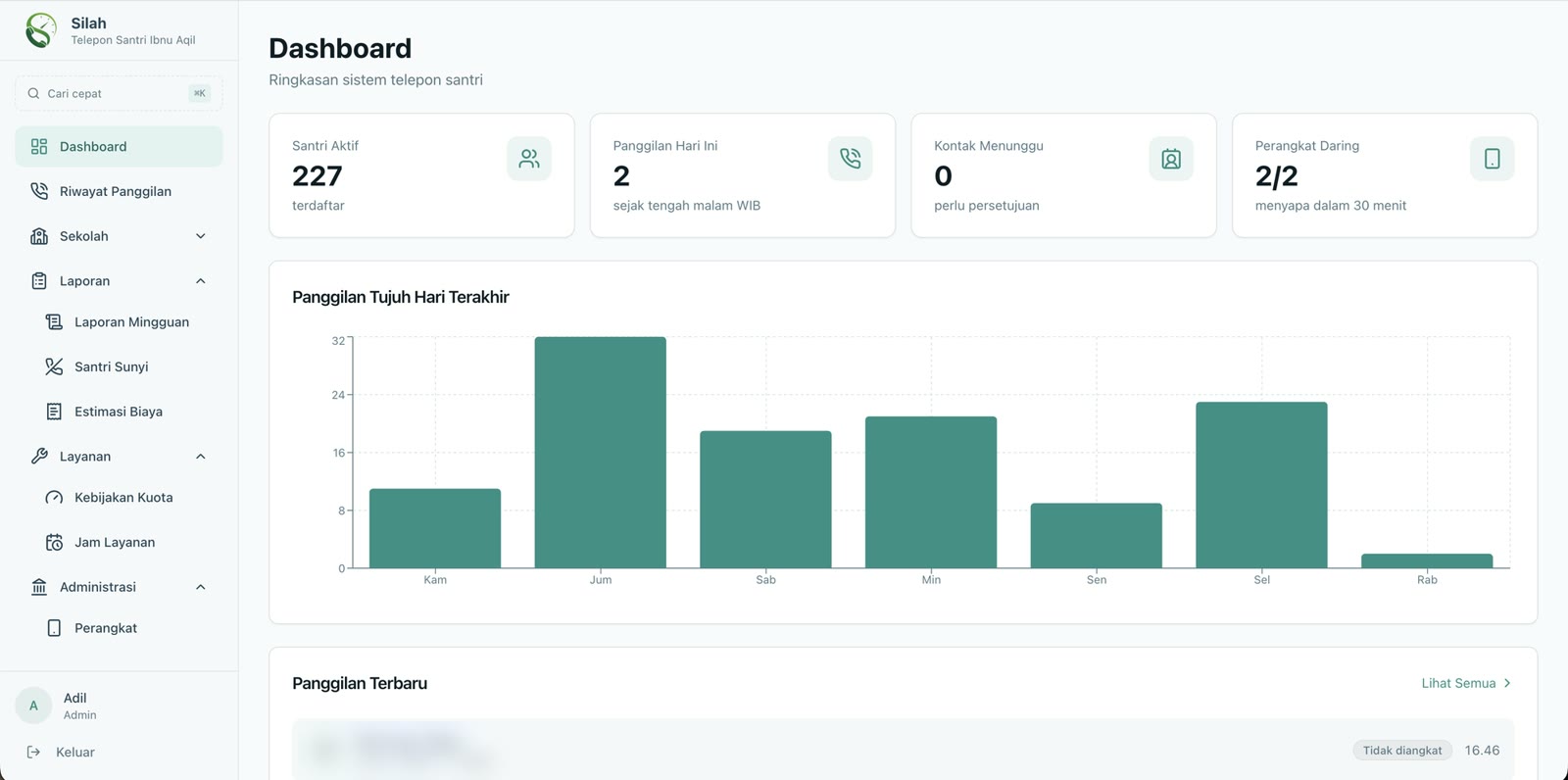Click the Panggilan Hari Ini phone icon
This screenshot has width=1568, height=780.
(x=850, y=159)
